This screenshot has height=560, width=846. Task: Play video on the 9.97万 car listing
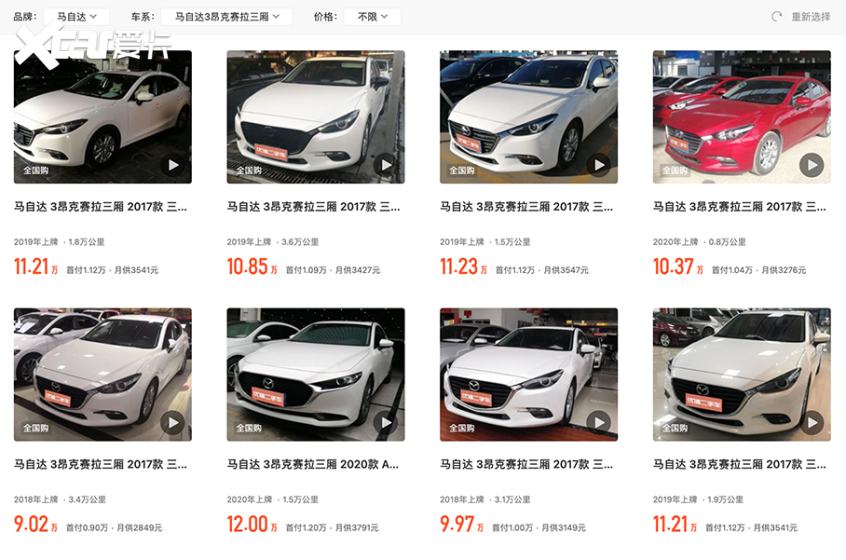coord(598,423)
